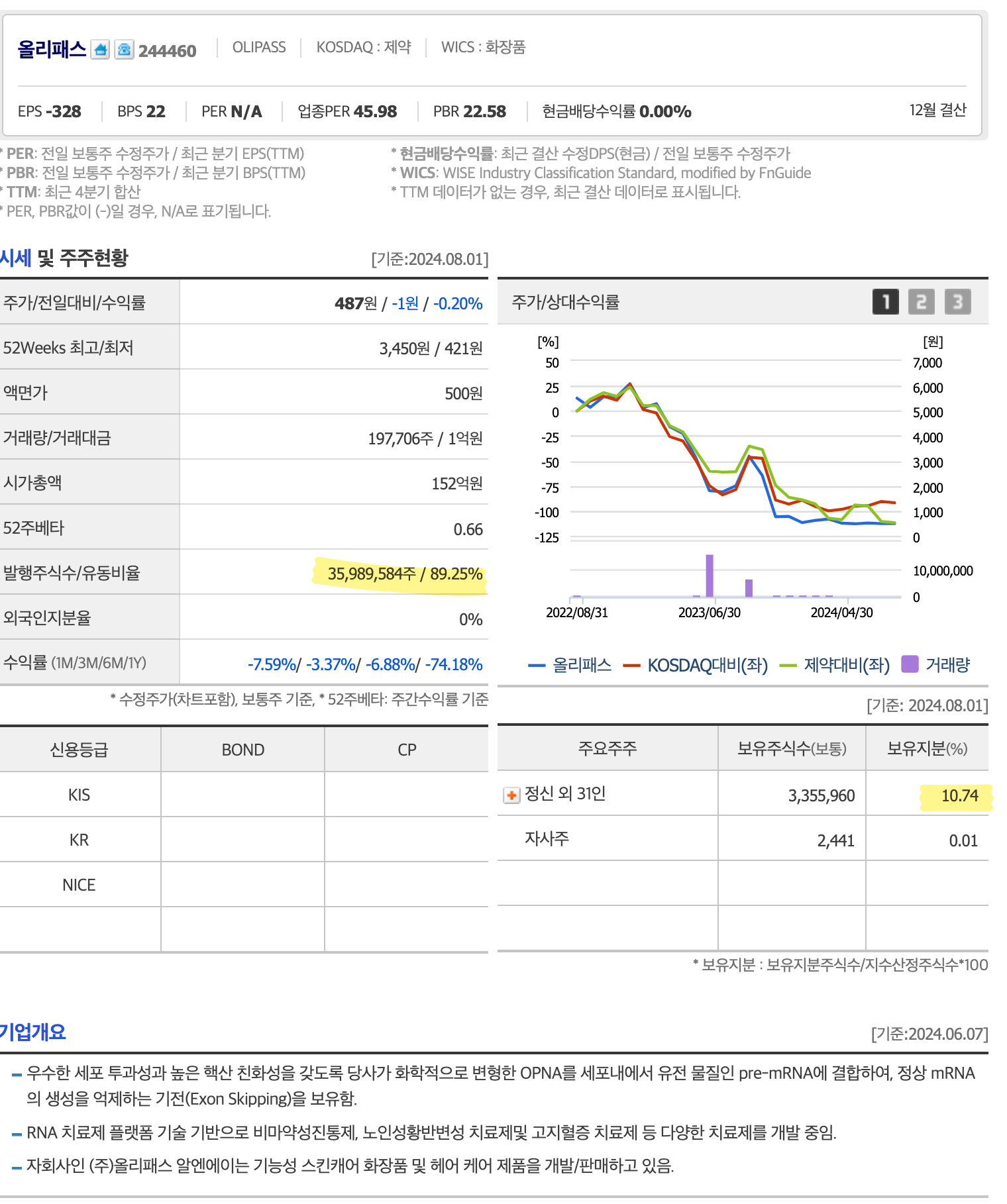Click the 10.74 ownership percentage

[959, 795]
